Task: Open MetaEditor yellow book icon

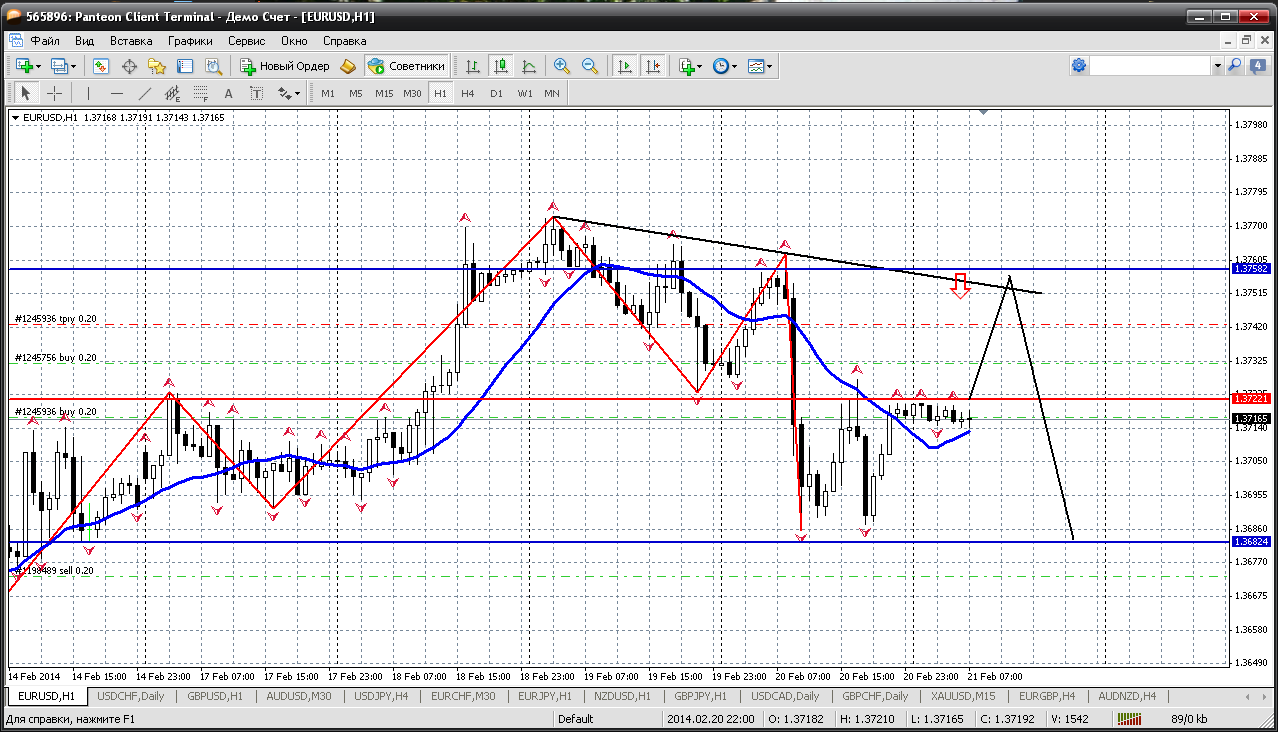Action: (x=348, y=66)
